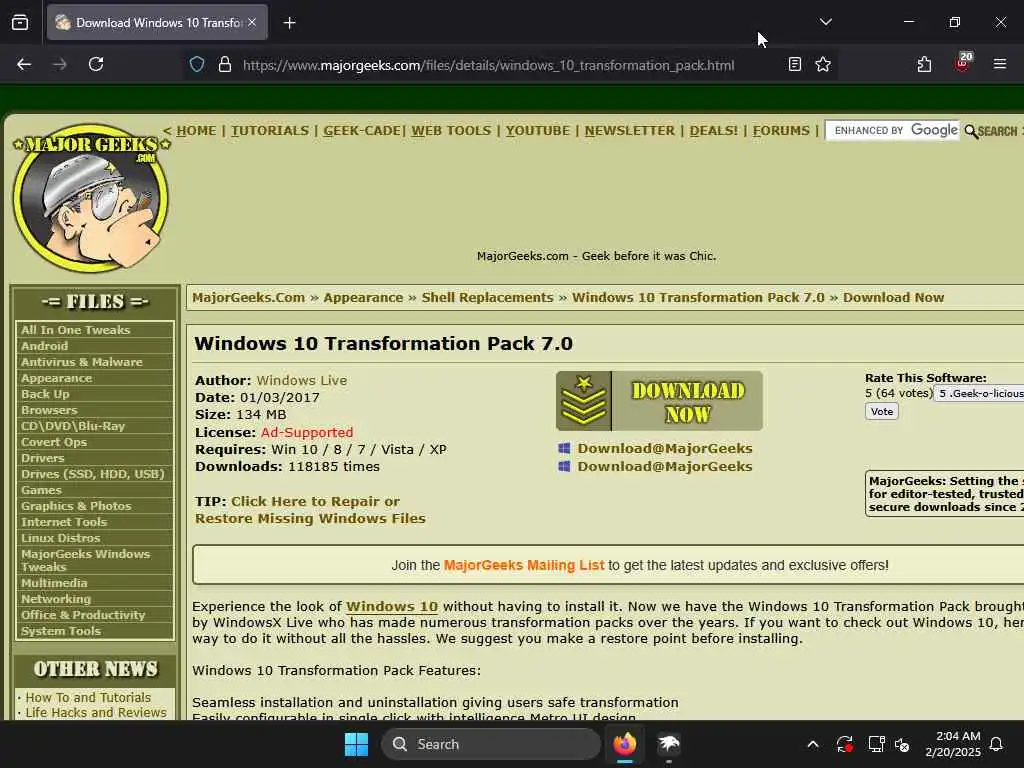
Task: Click the big Download Now banner
Action: 659,401
